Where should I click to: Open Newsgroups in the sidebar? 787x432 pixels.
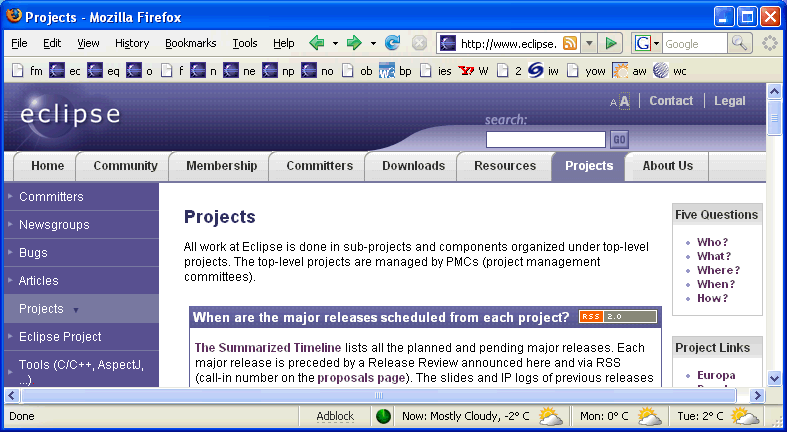tap(54, 225)
